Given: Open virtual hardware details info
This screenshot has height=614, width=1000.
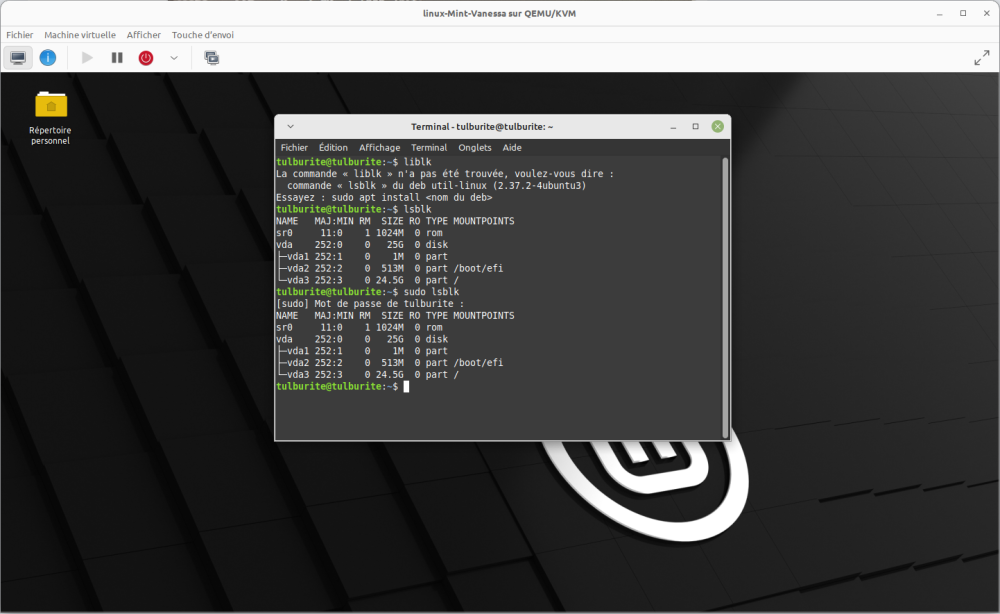Looking at the screenshot, I should click(48, 58).
